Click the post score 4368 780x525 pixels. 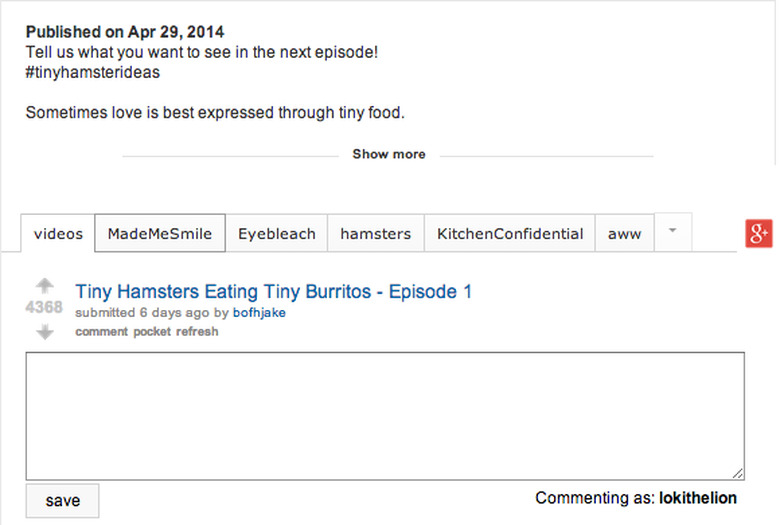point(44,308)
